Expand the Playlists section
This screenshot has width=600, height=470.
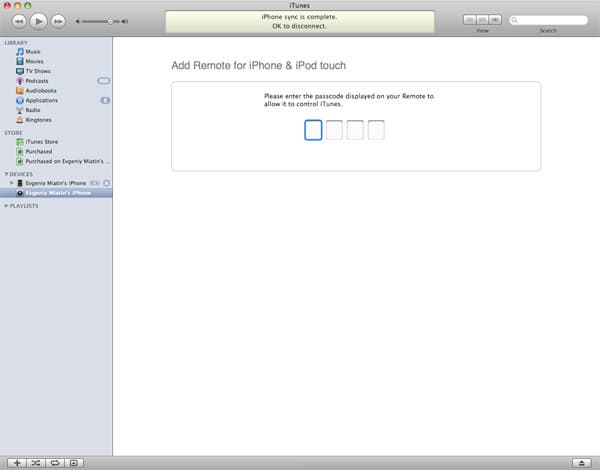pos(6,206)
